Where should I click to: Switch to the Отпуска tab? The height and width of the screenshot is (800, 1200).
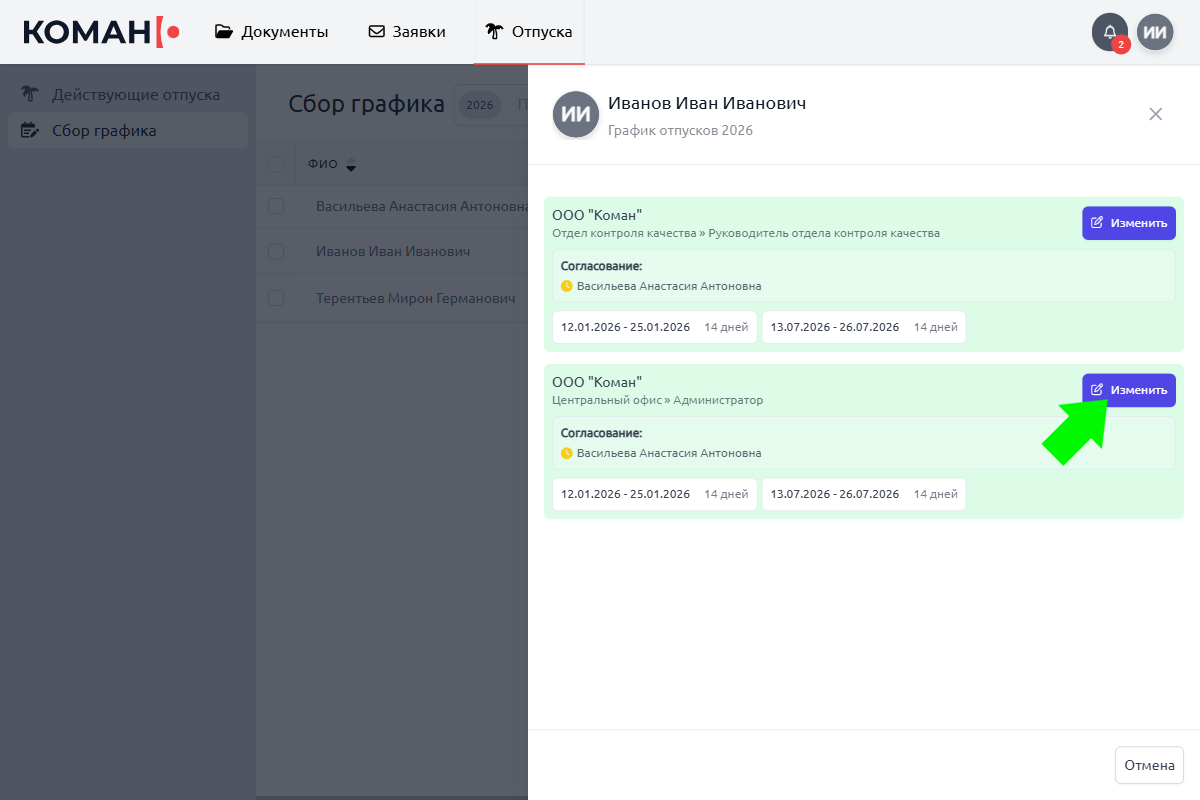point(529,32)
